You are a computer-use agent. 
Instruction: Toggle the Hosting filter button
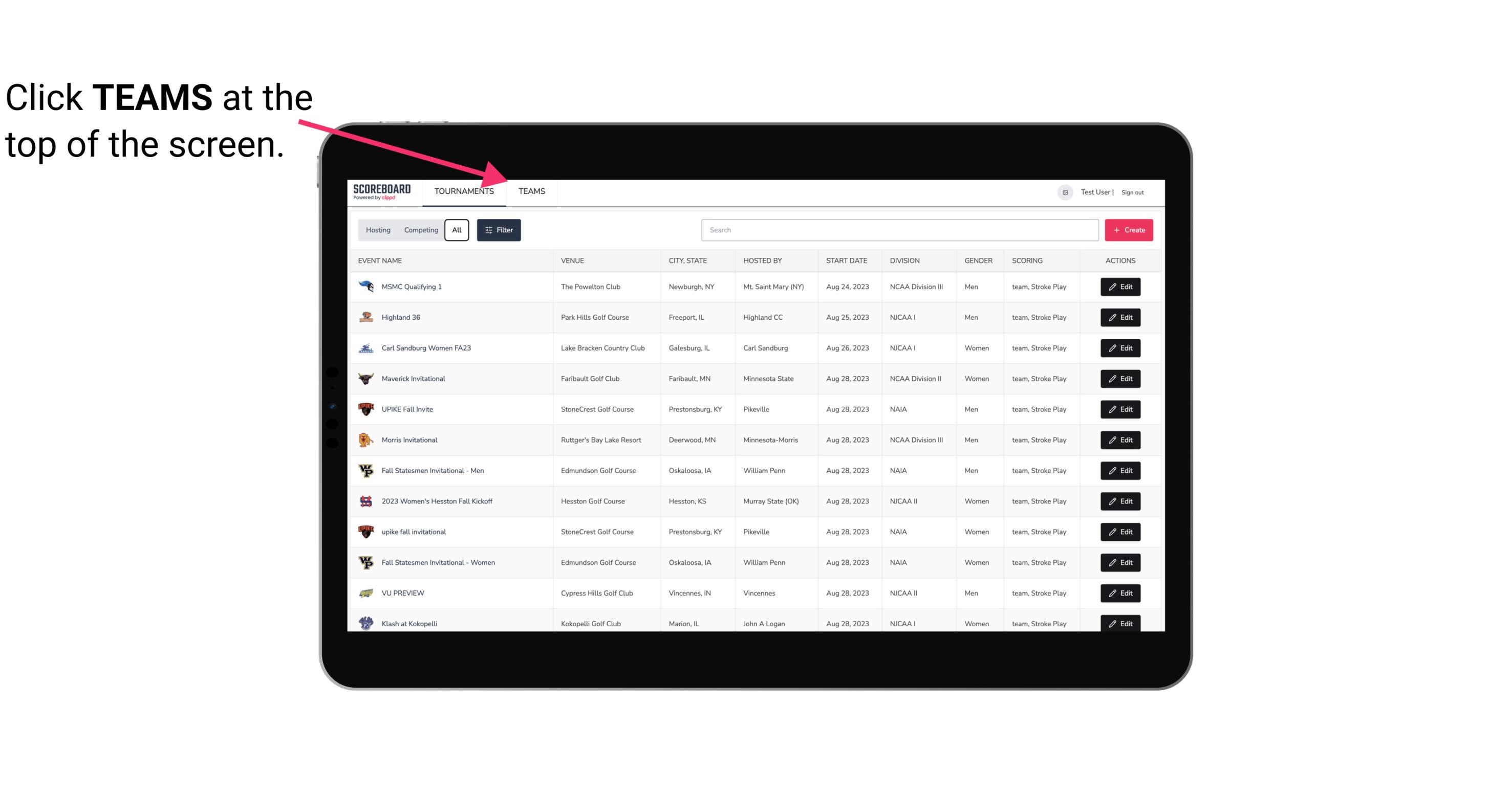[x=378, y=230]
